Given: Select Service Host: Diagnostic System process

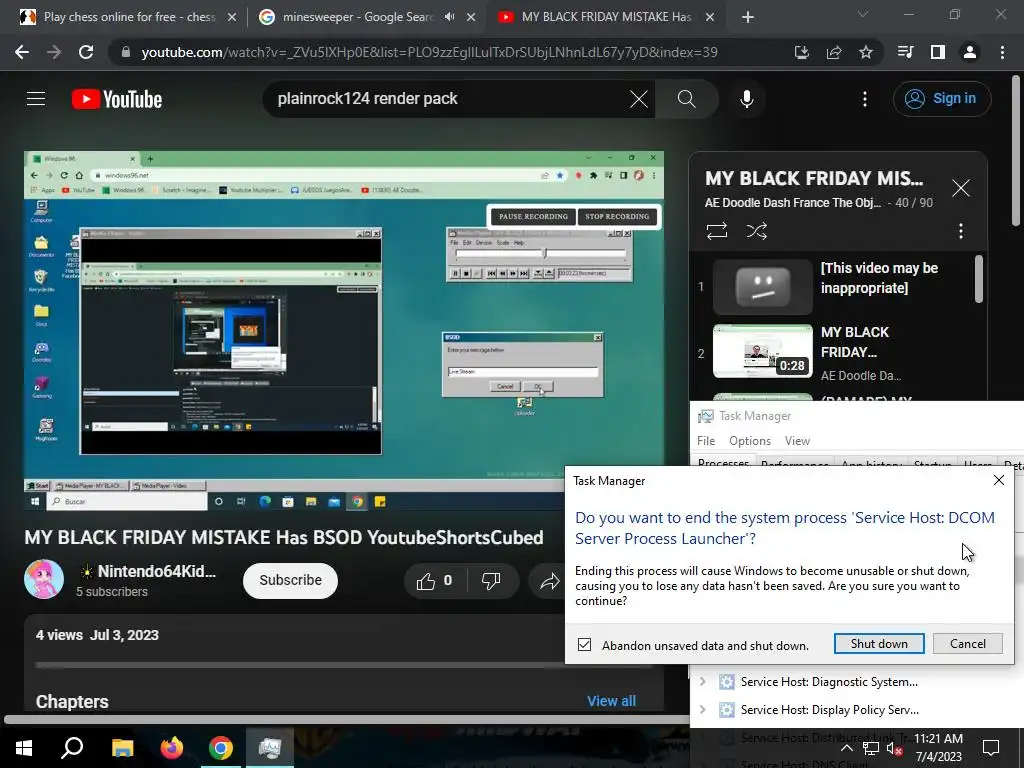Looking at the screenshot, I should pos(829,682).
